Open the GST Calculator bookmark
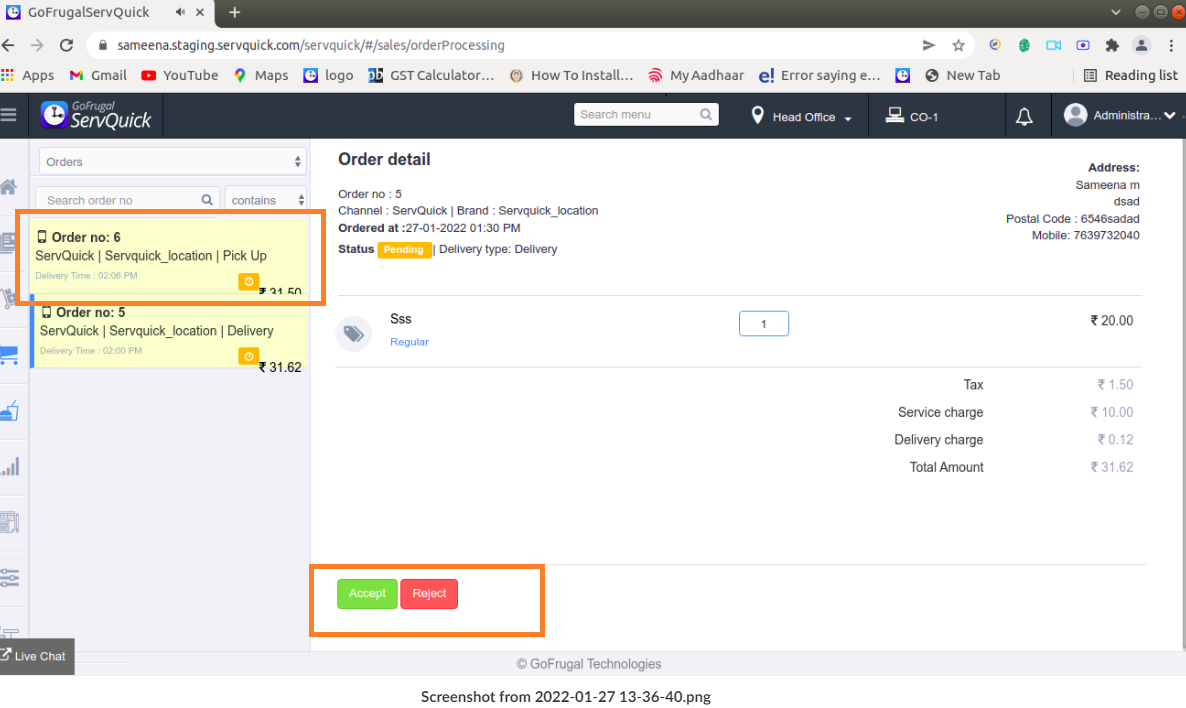1186x708 pixels. [x=431, y=75]
